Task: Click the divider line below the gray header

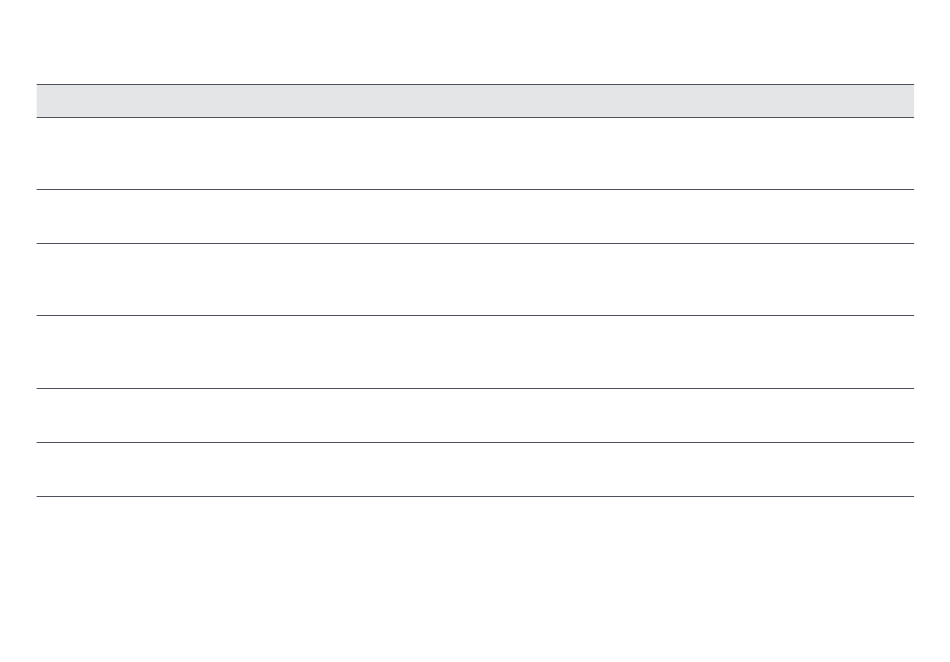Action: click(x=475, y=118)
